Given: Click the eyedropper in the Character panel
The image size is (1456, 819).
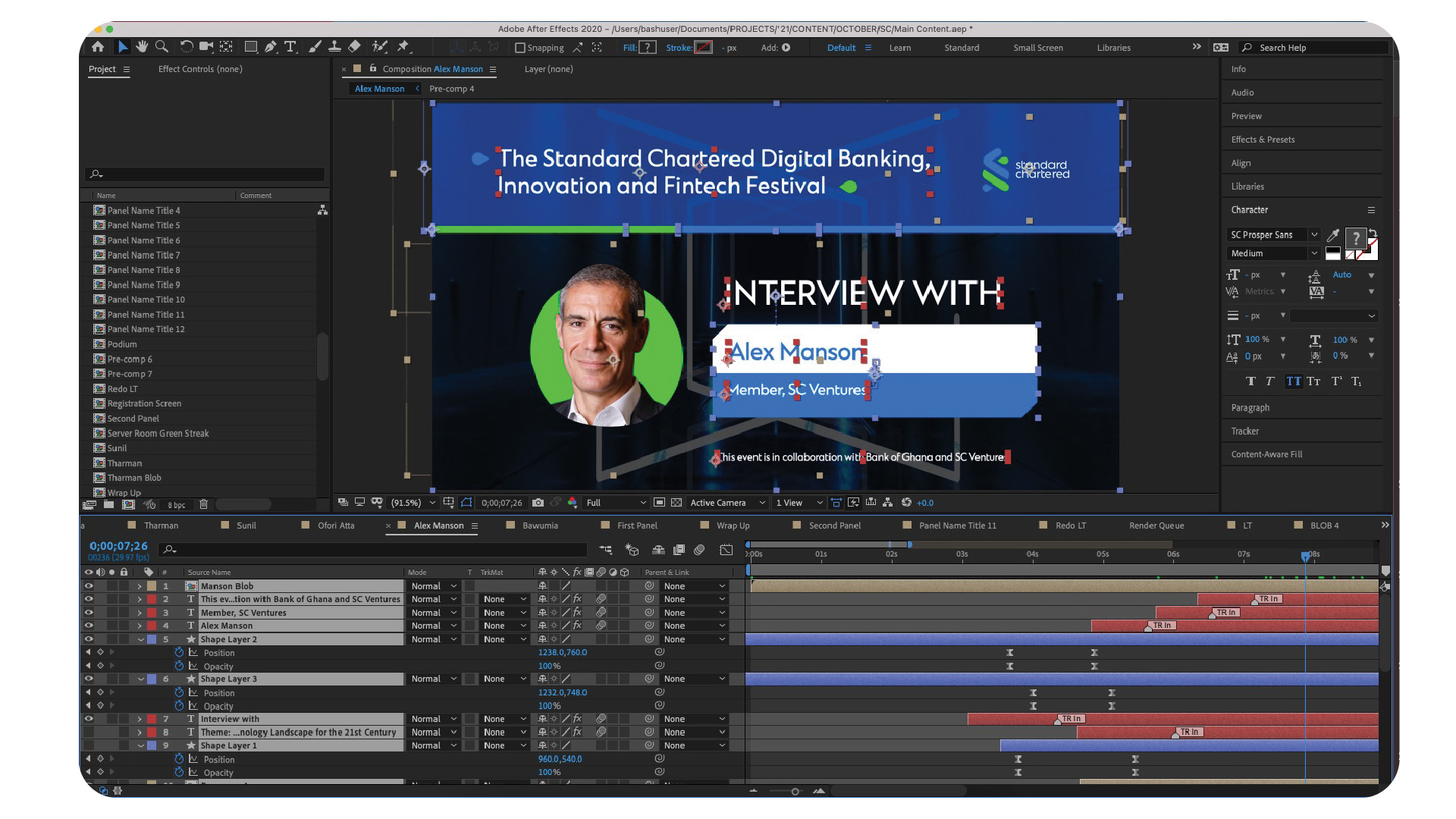Looking at the screenshot, I should tap(1333, 235).
